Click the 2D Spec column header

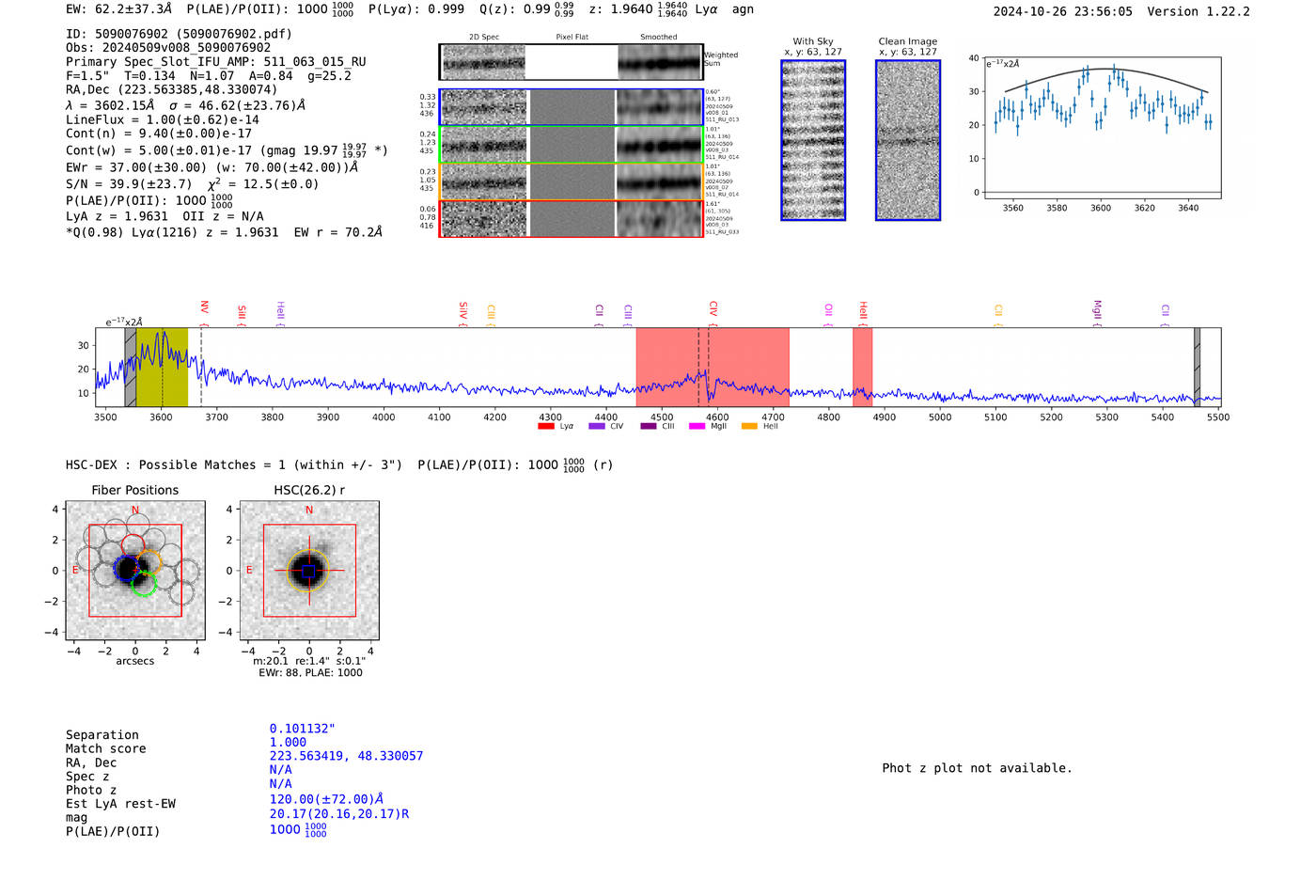pyautogui.click(x=484, y=37)
